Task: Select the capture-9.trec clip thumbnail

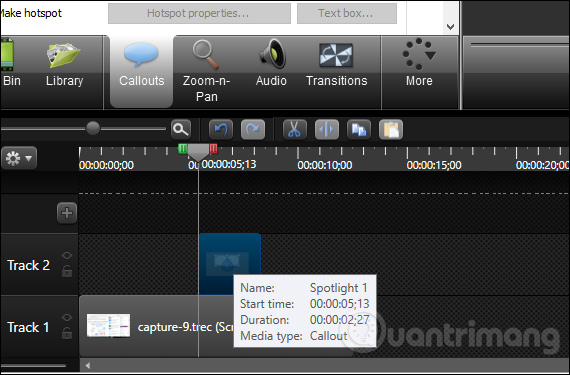Action: tap(108, 325)
